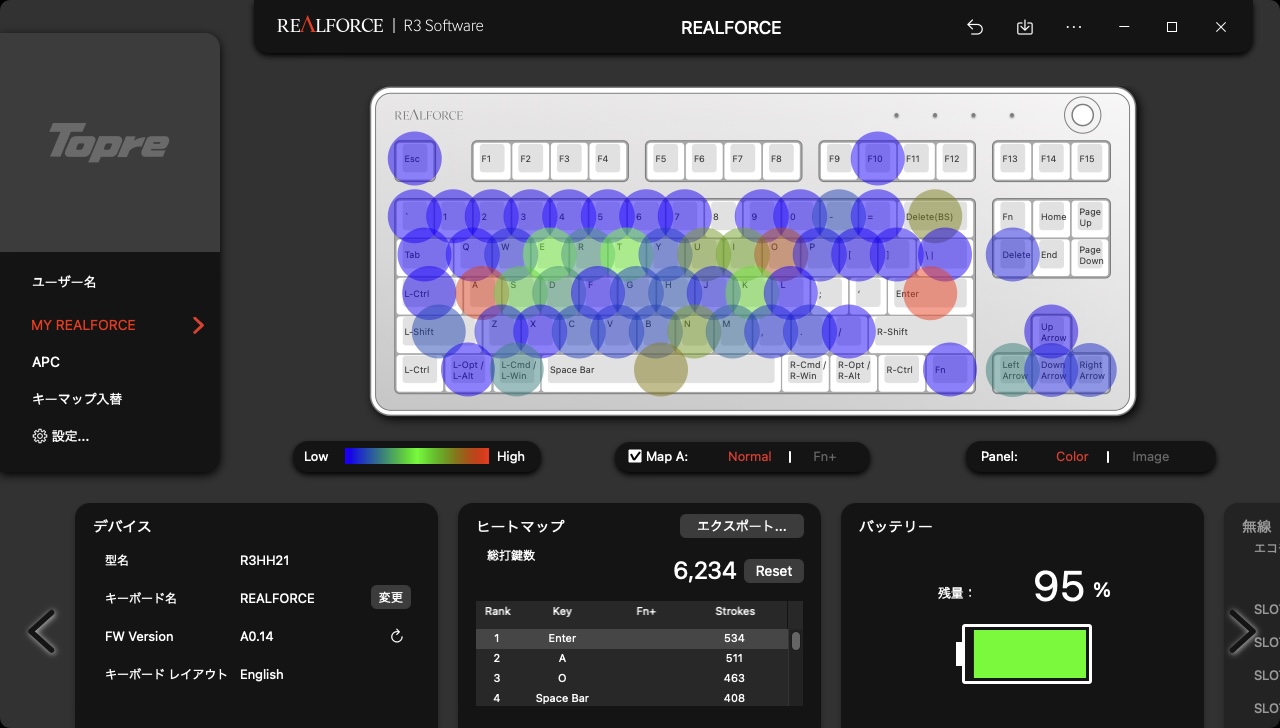This screenshot has width=1280, height=728.
Task: Expand the right panel with the chevron arrow
Action: (x=1242, y=631)
